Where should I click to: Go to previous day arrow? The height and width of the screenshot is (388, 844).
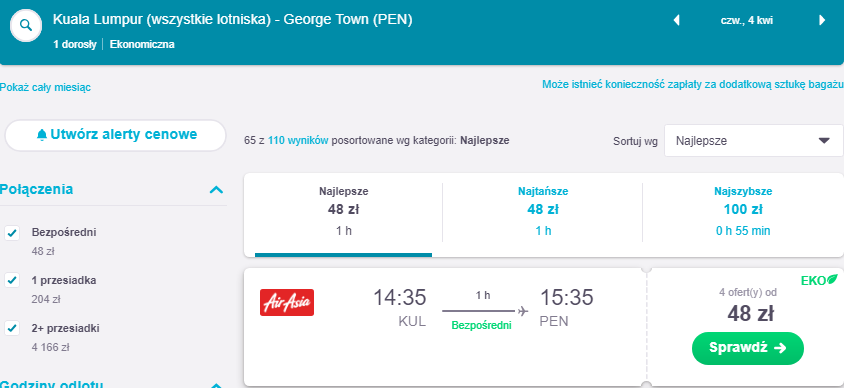pyautogui.click(x=677, y=20)
